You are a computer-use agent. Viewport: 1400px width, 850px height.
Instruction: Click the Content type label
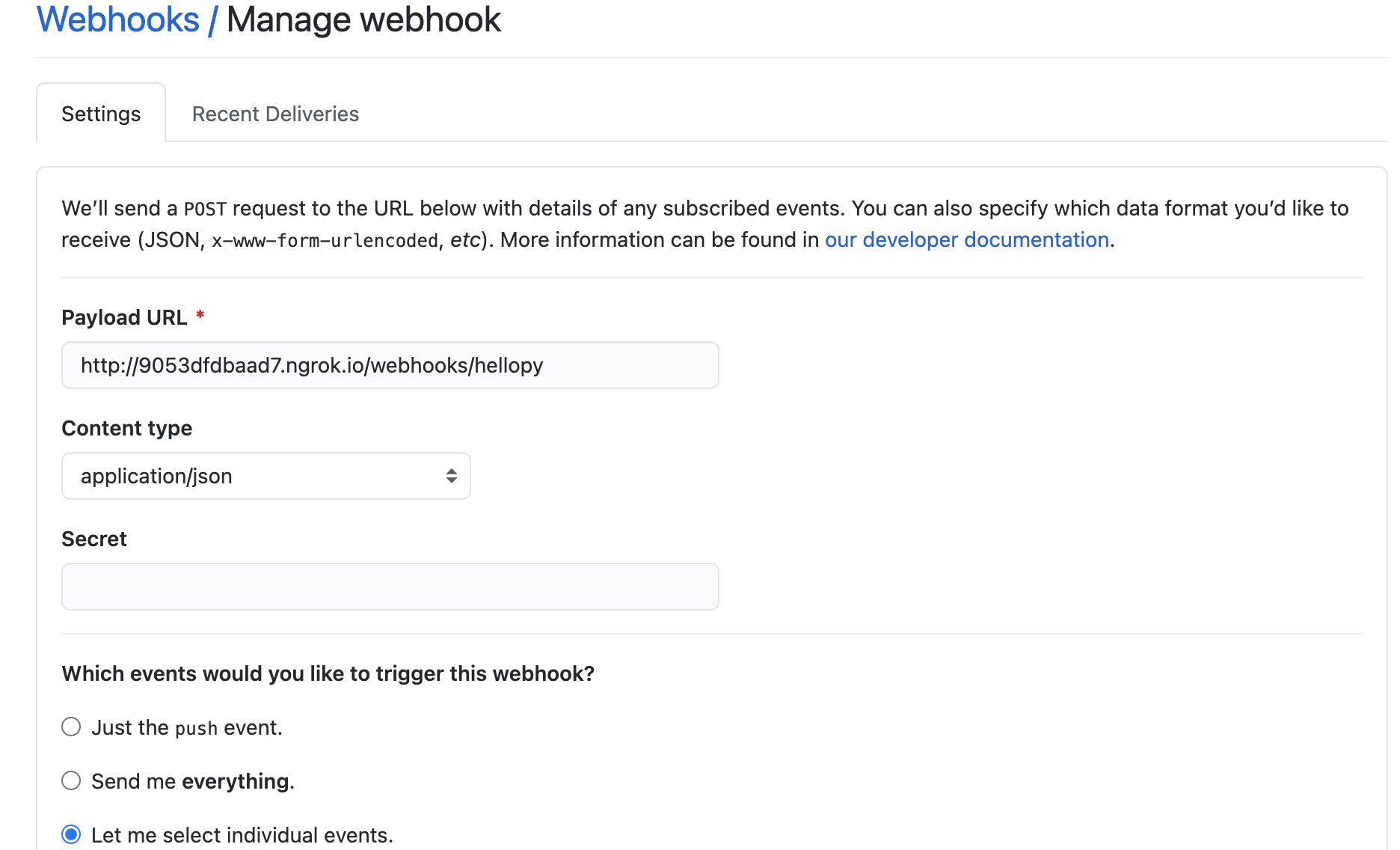pyautogui.click(x=126, y=428)
